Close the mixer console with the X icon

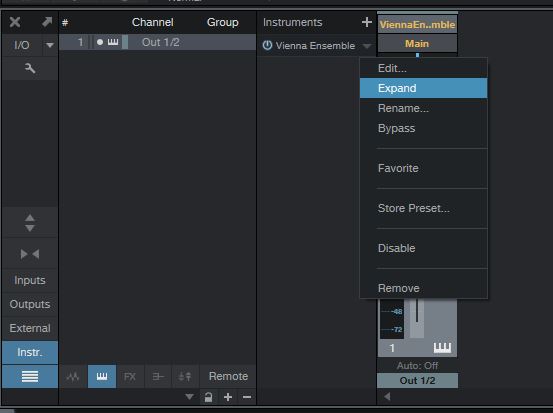click(x=15, y=22)
